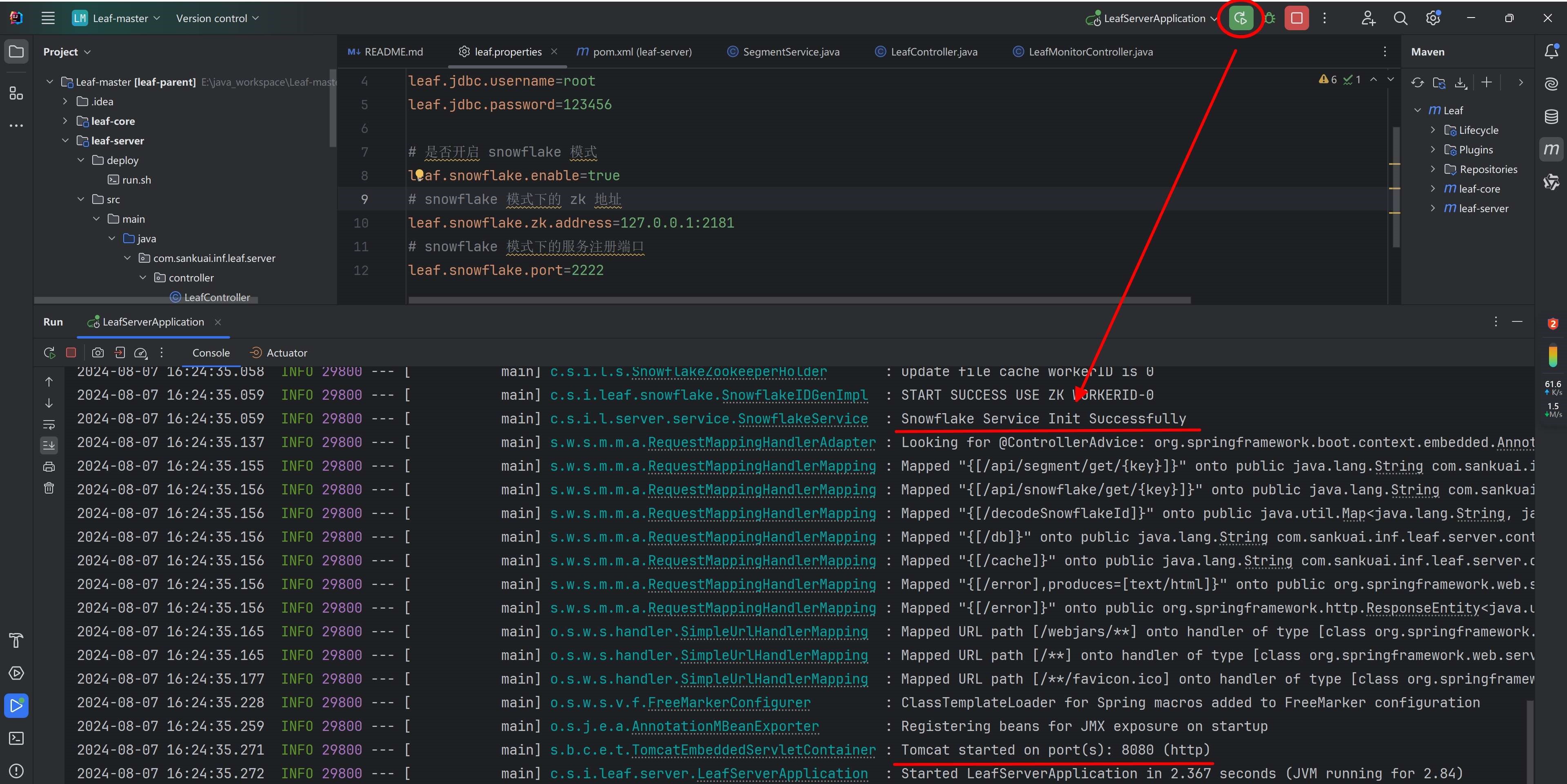Expand the leaf-core folder in the project tree

[66, 121]
